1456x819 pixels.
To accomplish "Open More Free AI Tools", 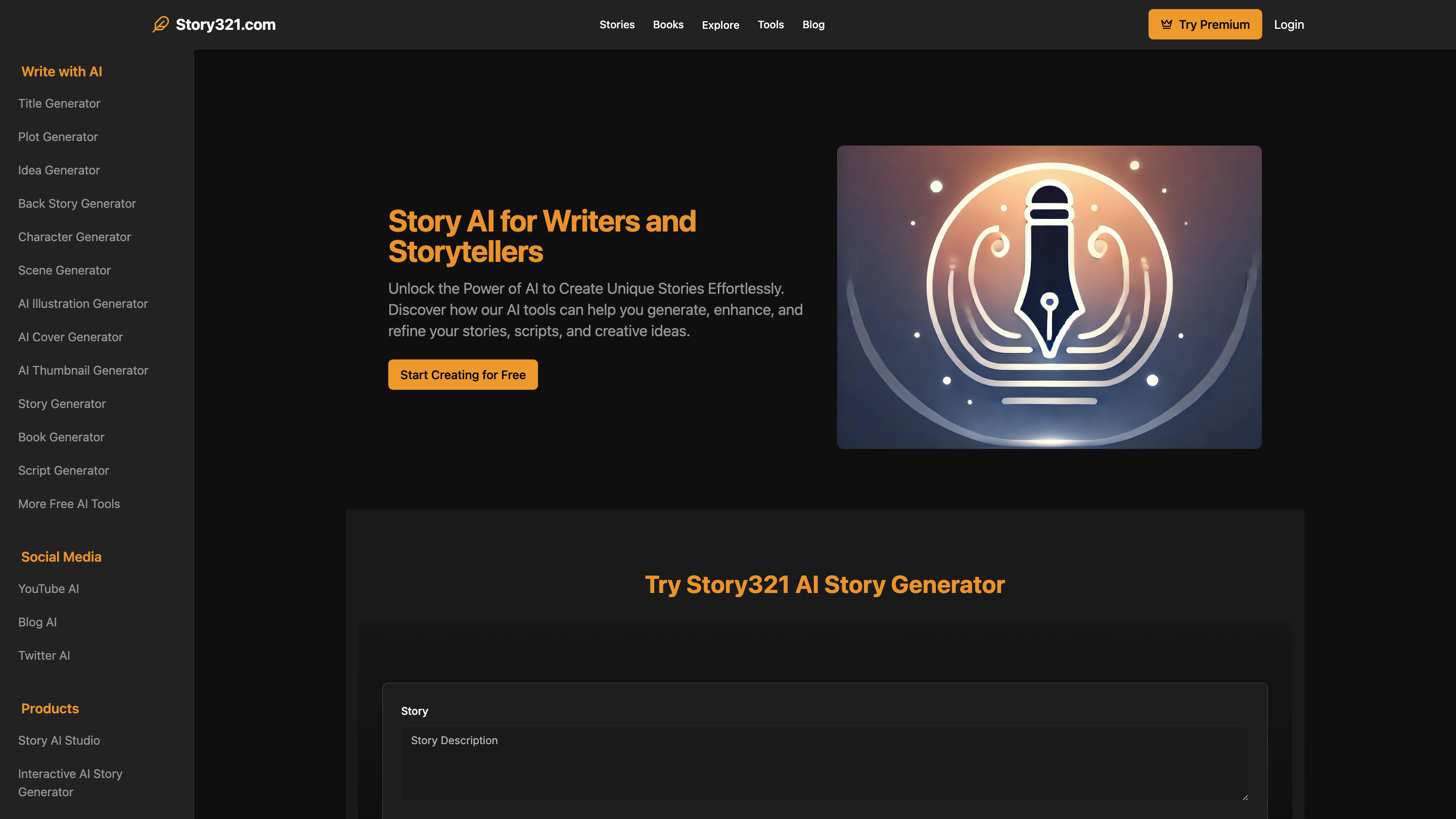I will (x=68, y=504).
